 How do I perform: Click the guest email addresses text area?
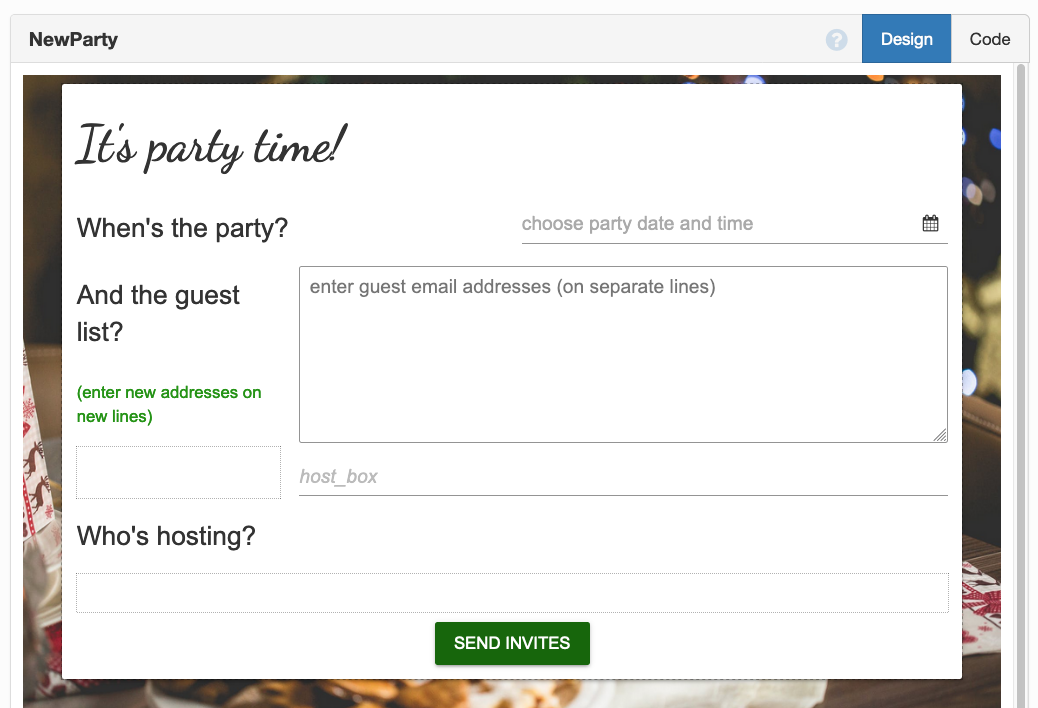pos(622,354)
